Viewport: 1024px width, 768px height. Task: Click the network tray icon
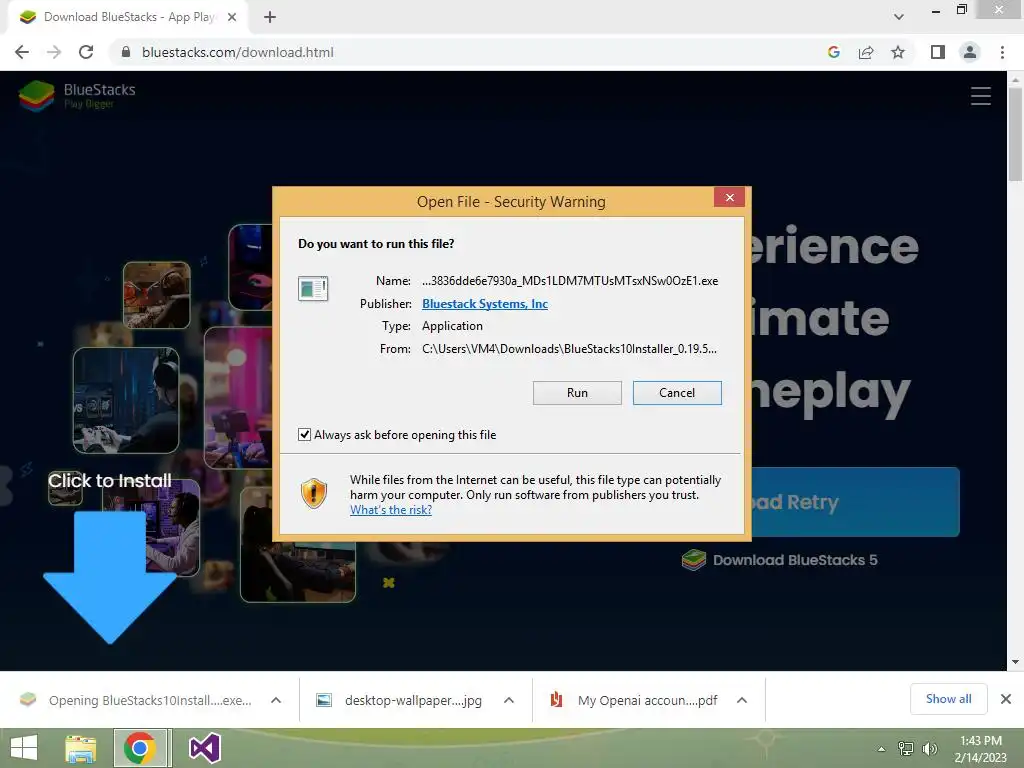tap(906, 749)
